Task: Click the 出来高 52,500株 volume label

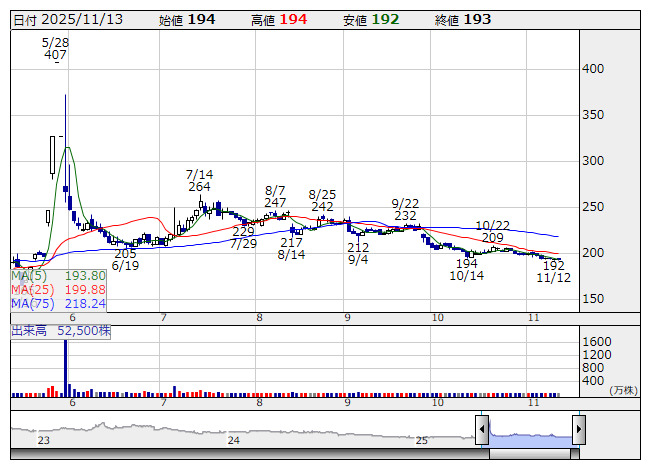Action: pyautogui.click(x=60, y=330)
